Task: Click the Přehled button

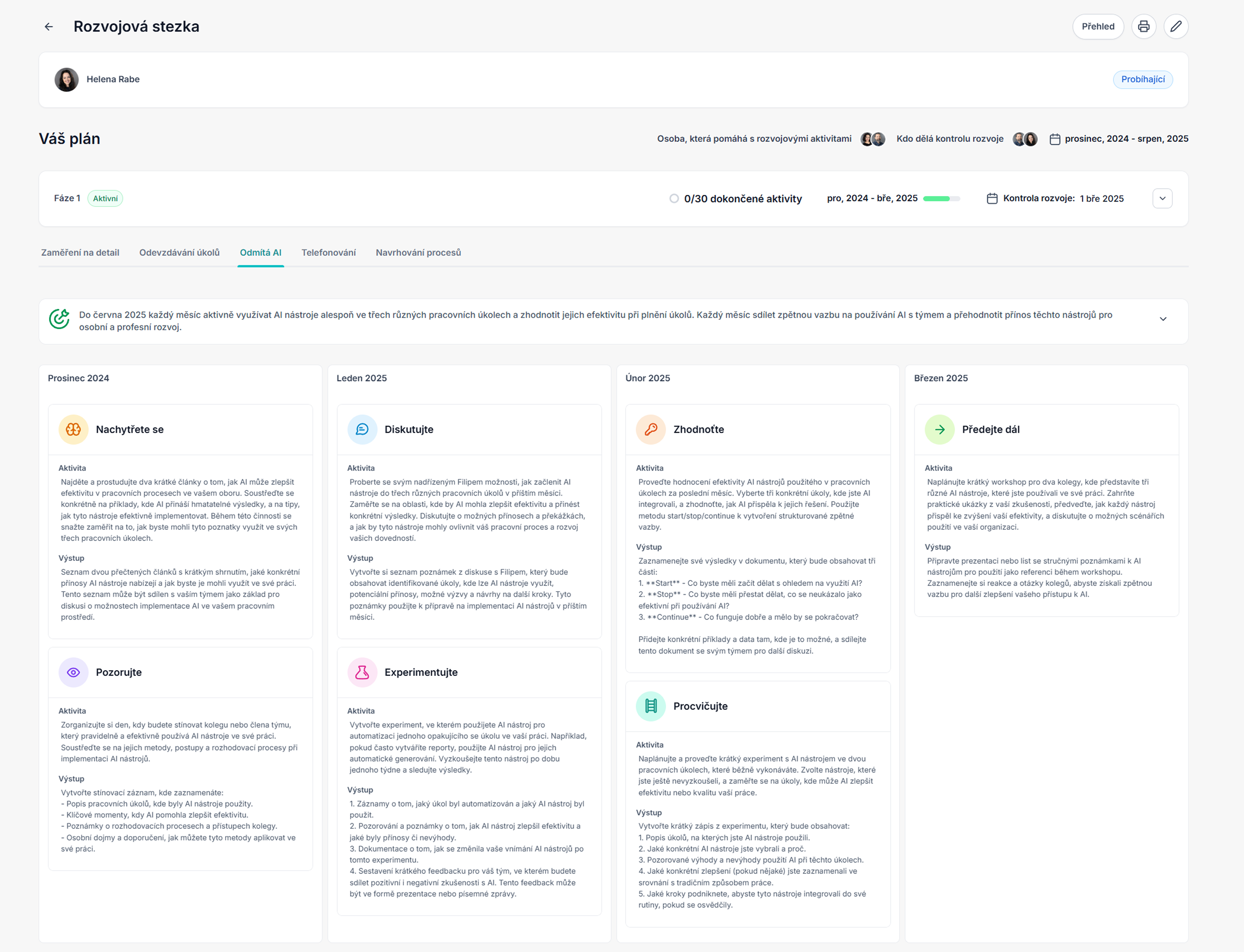Action: (1097, 26)
